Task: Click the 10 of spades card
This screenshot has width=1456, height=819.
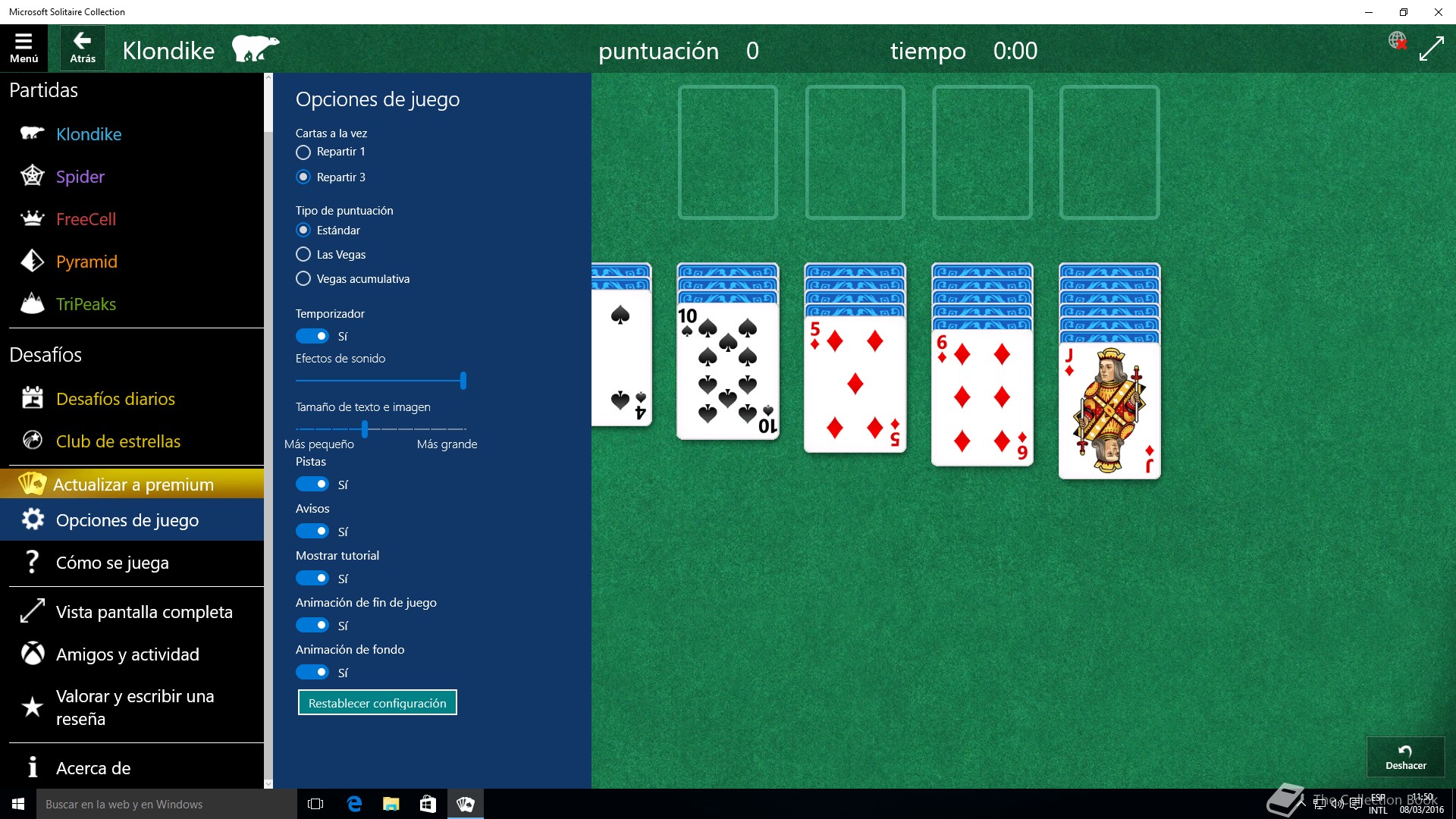Action: [727, 371]
